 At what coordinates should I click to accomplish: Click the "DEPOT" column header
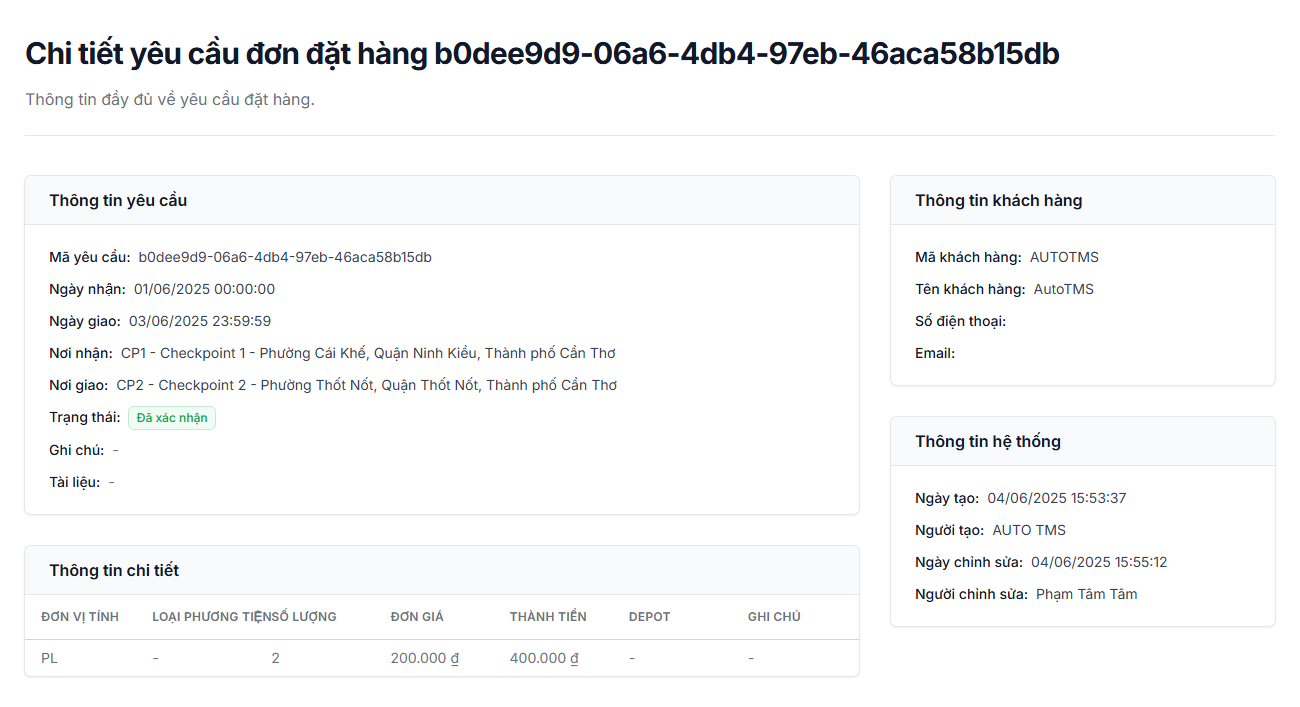click(649, 617)
